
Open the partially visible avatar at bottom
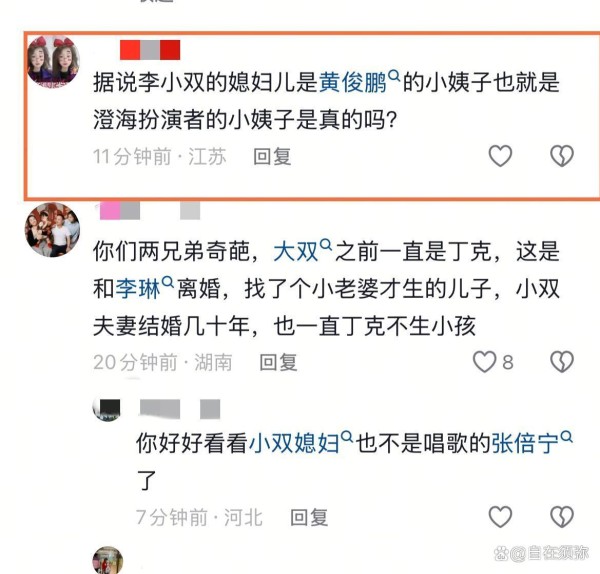coord(108,560)
